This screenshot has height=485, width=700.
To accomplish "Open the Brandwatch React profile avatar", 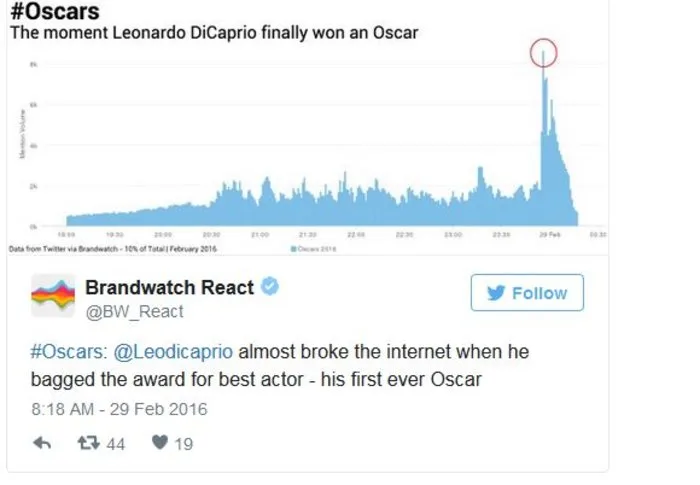I will click(x=53, y=296).
